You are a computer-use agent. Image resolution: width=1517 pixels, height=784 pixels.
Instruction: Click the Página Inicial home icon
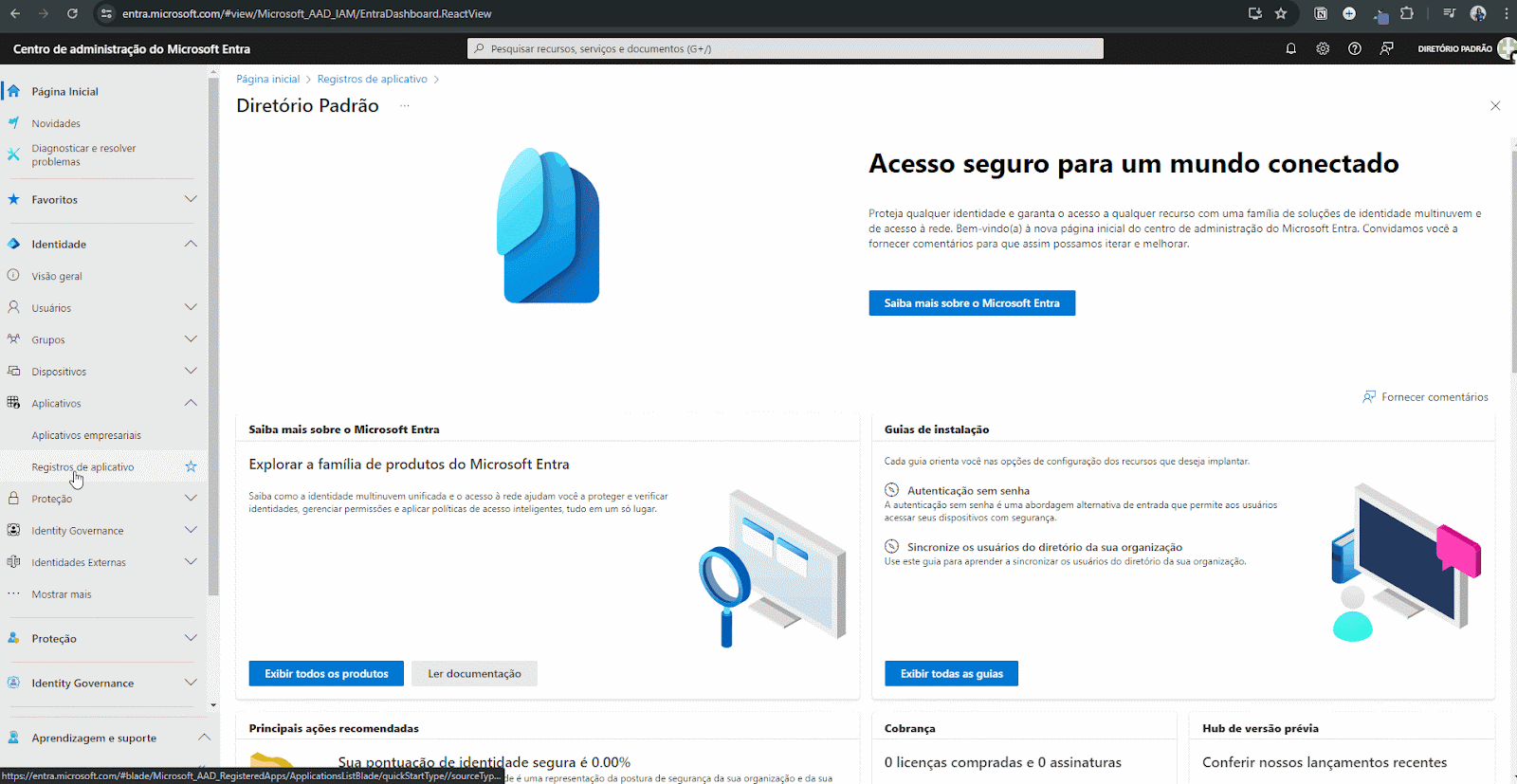(13, 91)
